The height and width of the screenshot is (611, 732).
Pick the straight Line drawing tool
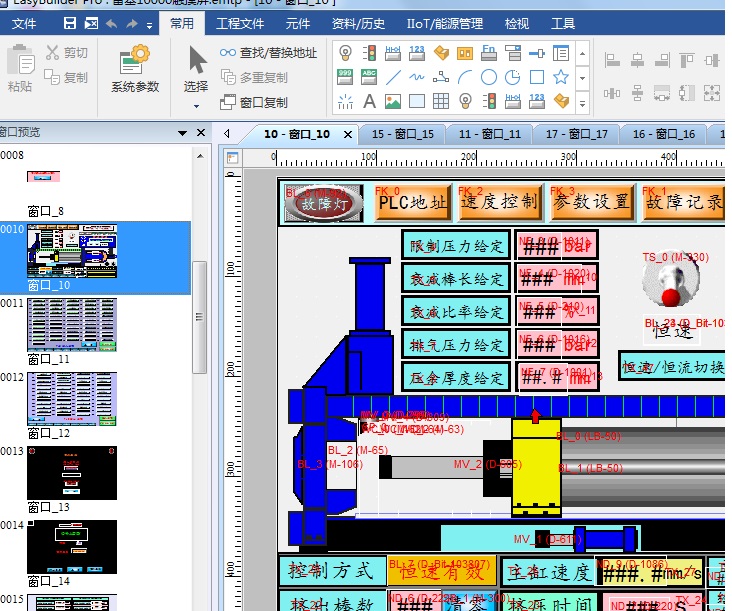point(393,77)
